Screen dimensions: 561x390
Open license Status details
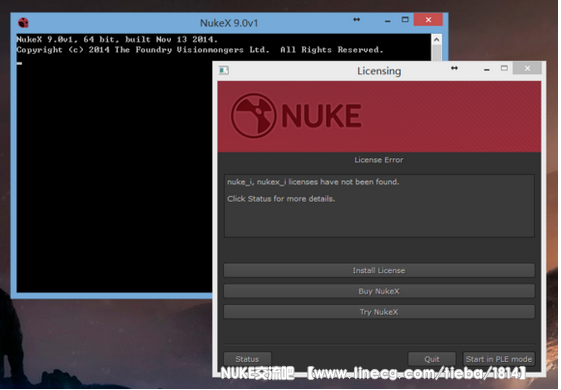pyautogui.click(x=248, y=360)
